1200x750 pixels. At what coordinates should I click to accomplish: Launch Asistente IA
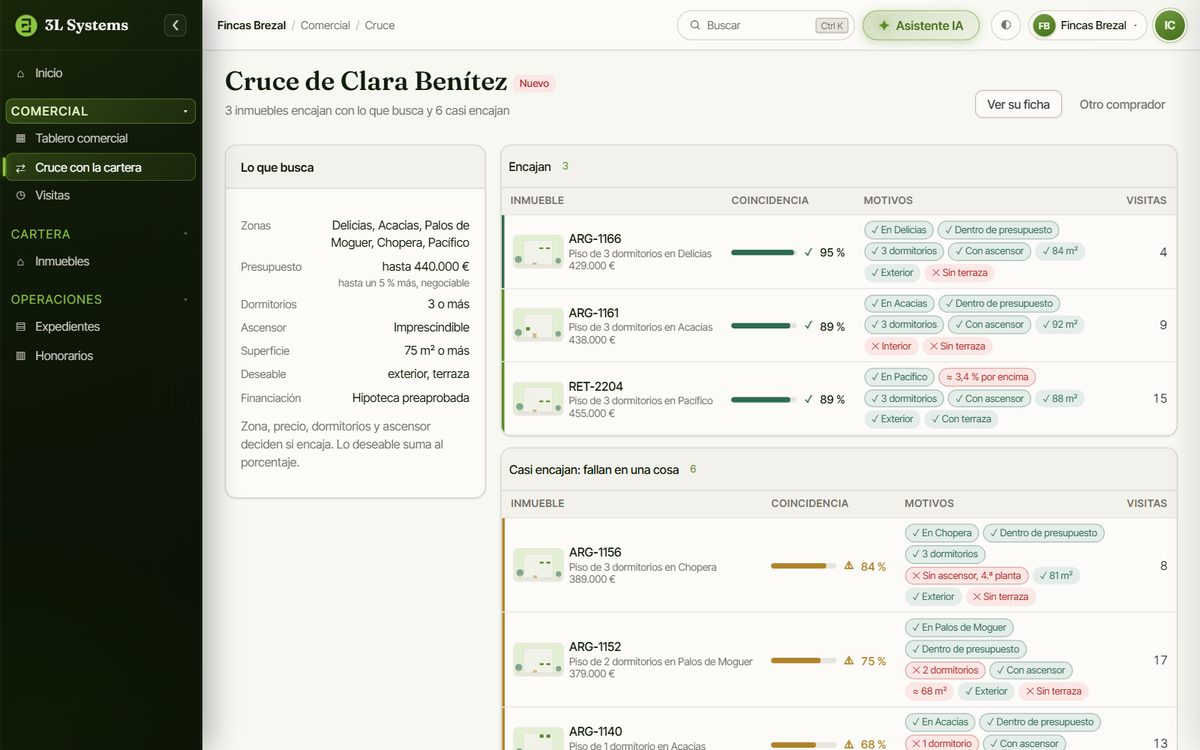(920, 25)
